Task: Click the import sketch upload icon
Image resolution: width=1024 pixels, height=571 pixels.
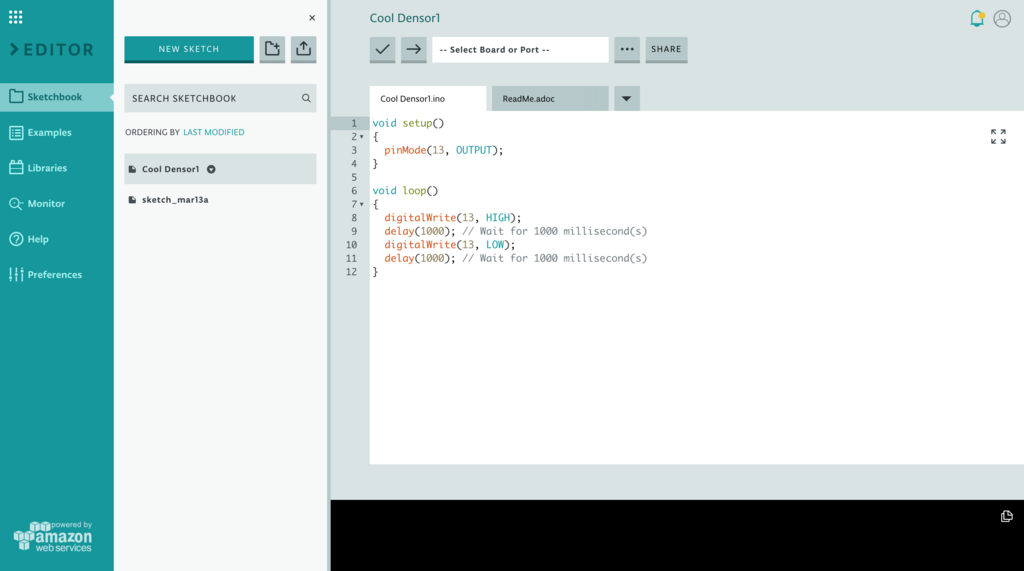Action: 304,49
